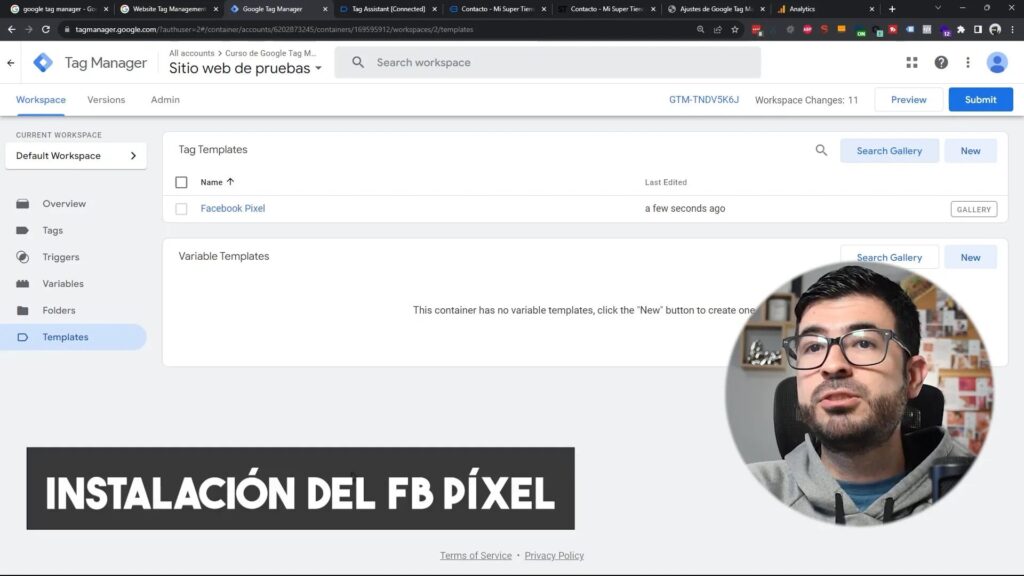1024x576 pixels.
Task: Click the browser address bar URL
Action: coord(274,29)
